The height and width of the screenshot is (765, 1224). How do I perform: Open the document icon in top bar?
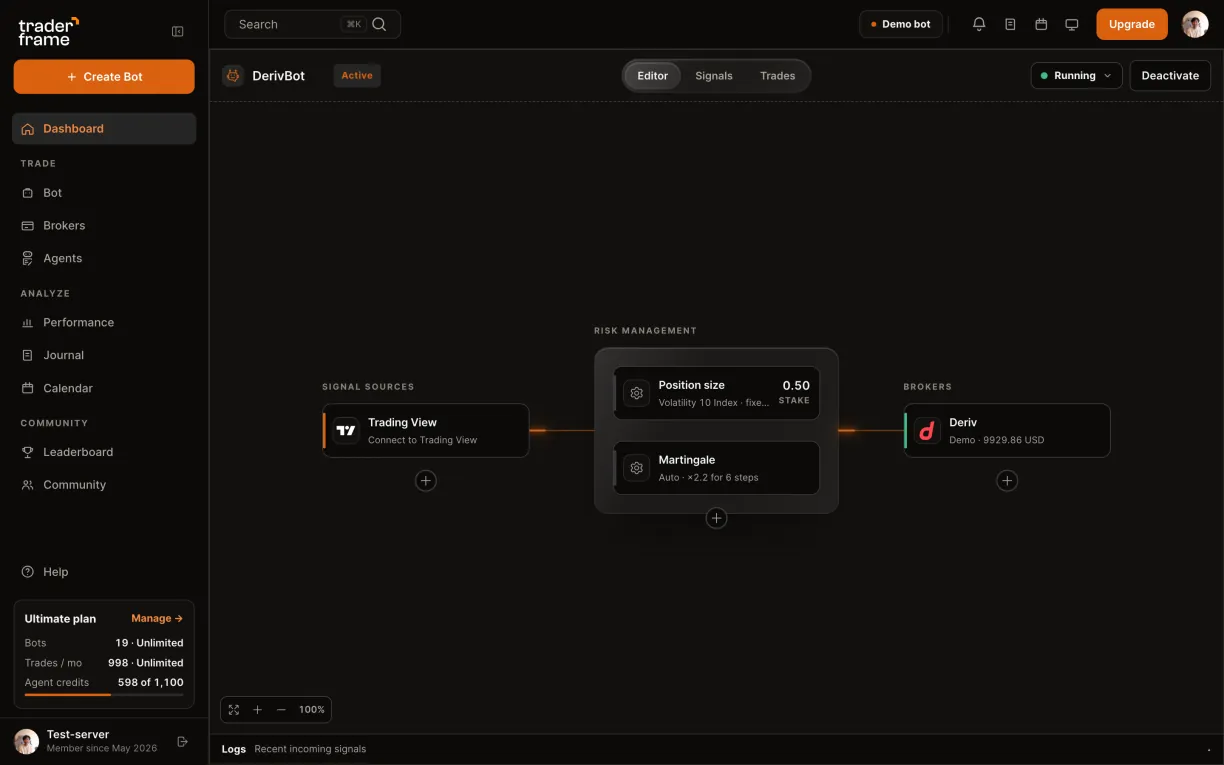point(1010,24)
